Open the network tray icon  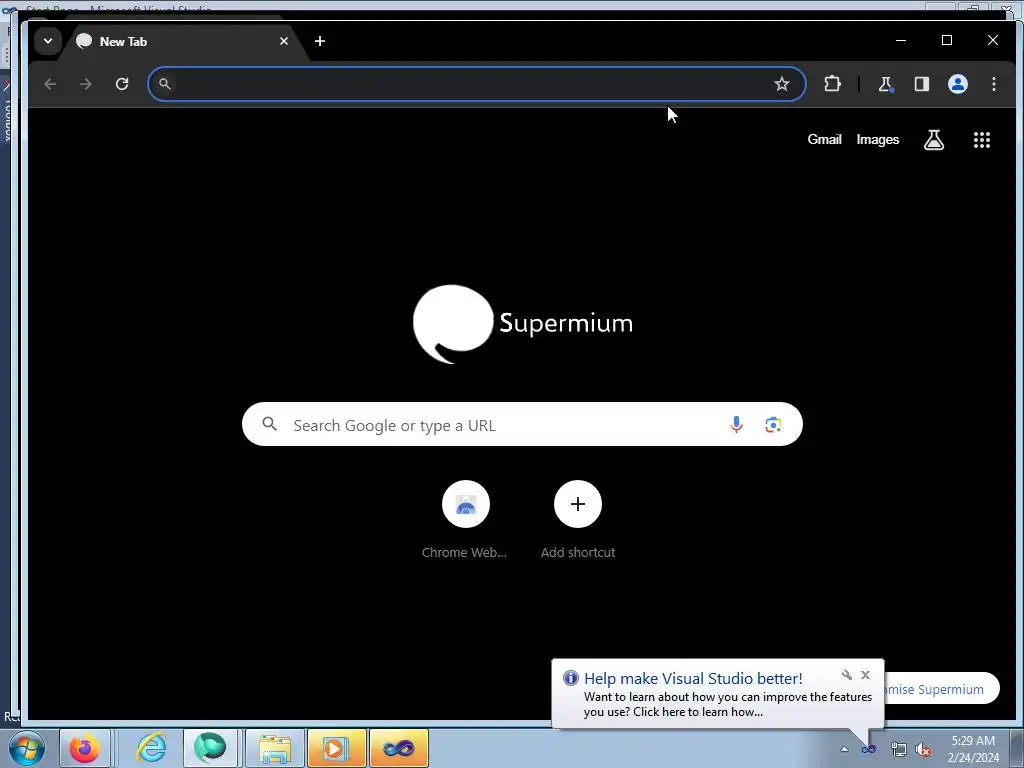pyautogui.click(x=899, y=749)
